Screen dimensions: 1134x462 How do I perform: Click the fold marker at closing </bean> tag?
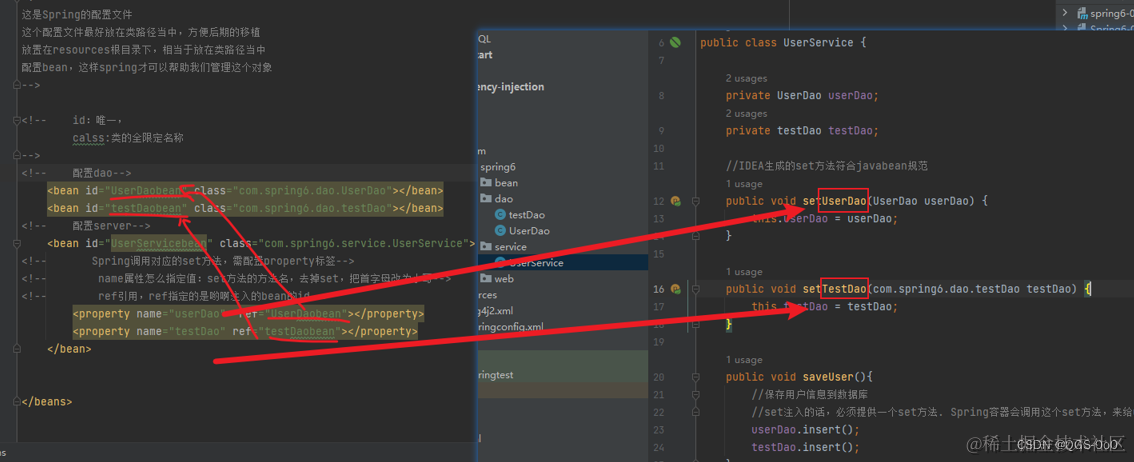pos(16,348)
